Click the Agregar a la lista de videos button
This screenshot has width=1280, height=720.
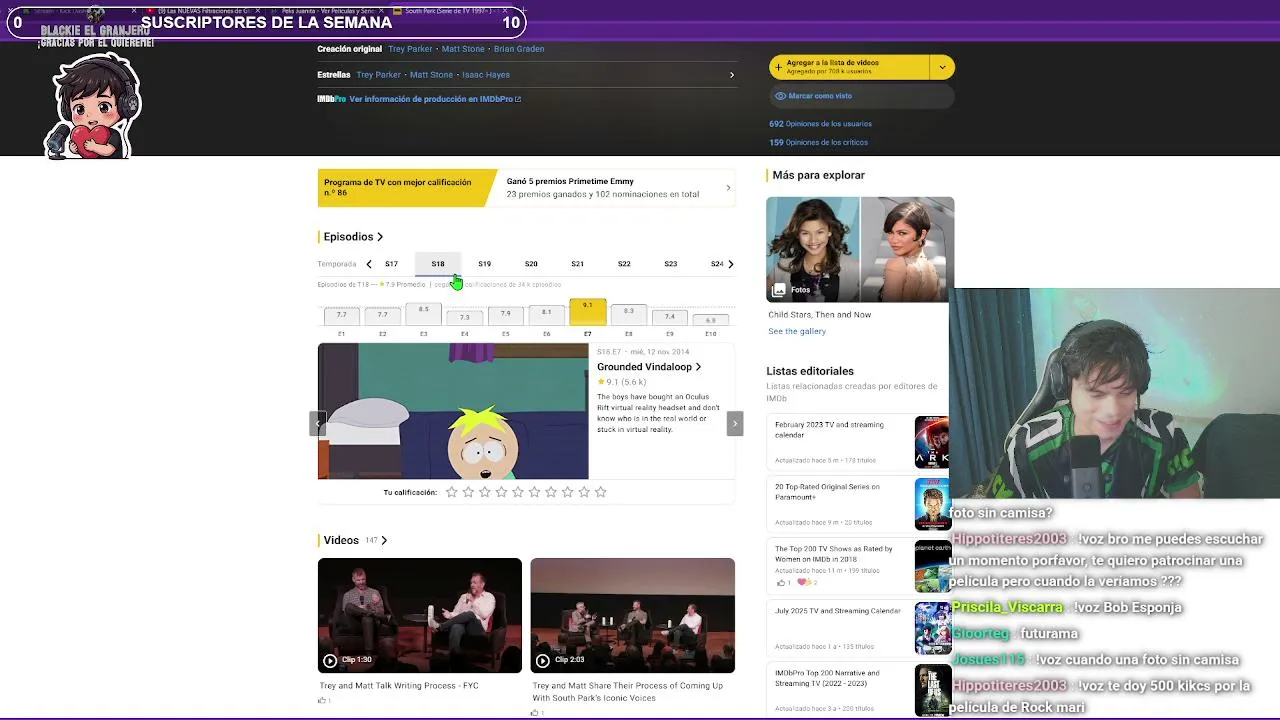point(850,67)
